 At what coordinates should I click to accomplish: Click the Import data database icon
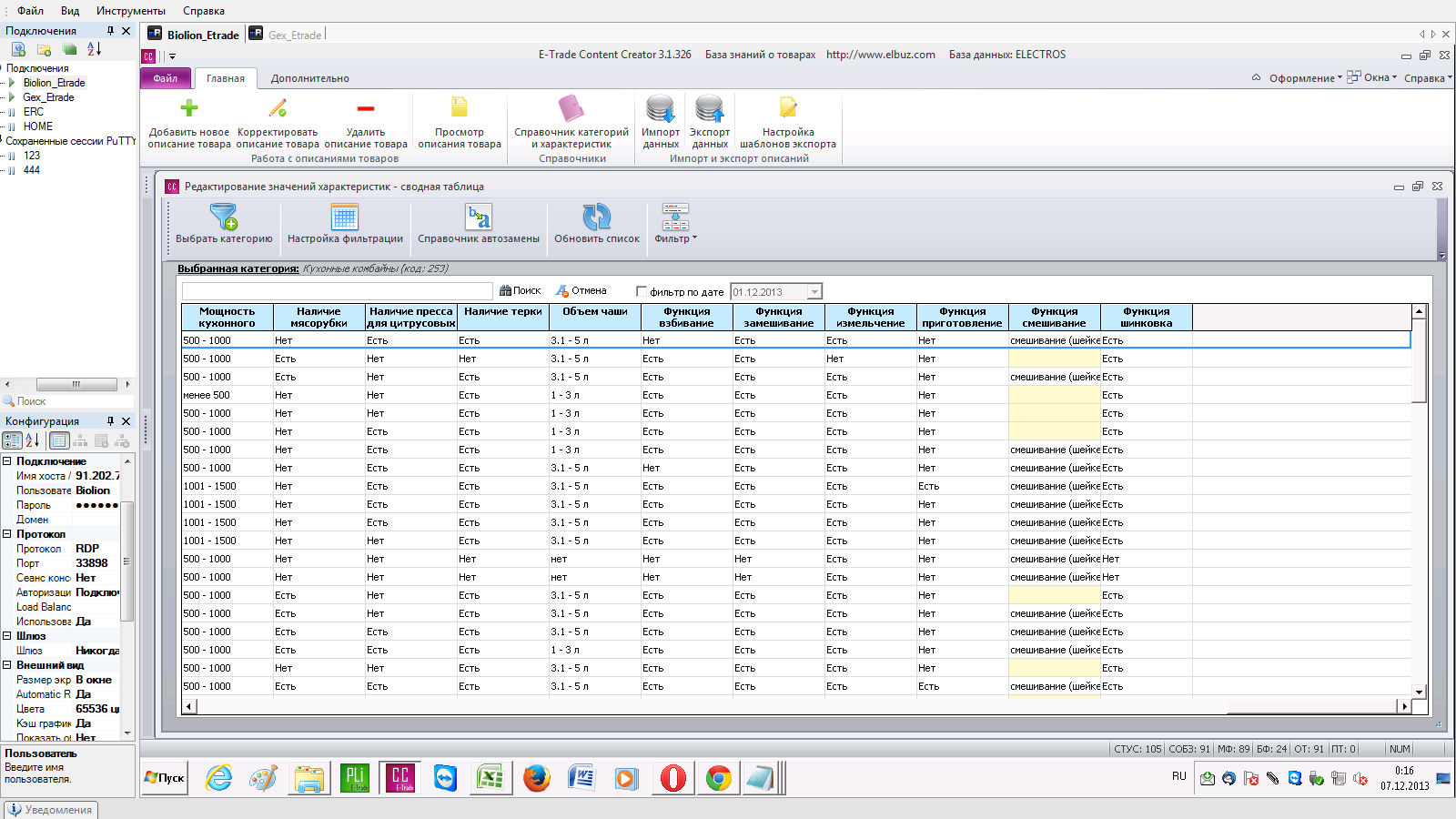[x=661, y=108]
